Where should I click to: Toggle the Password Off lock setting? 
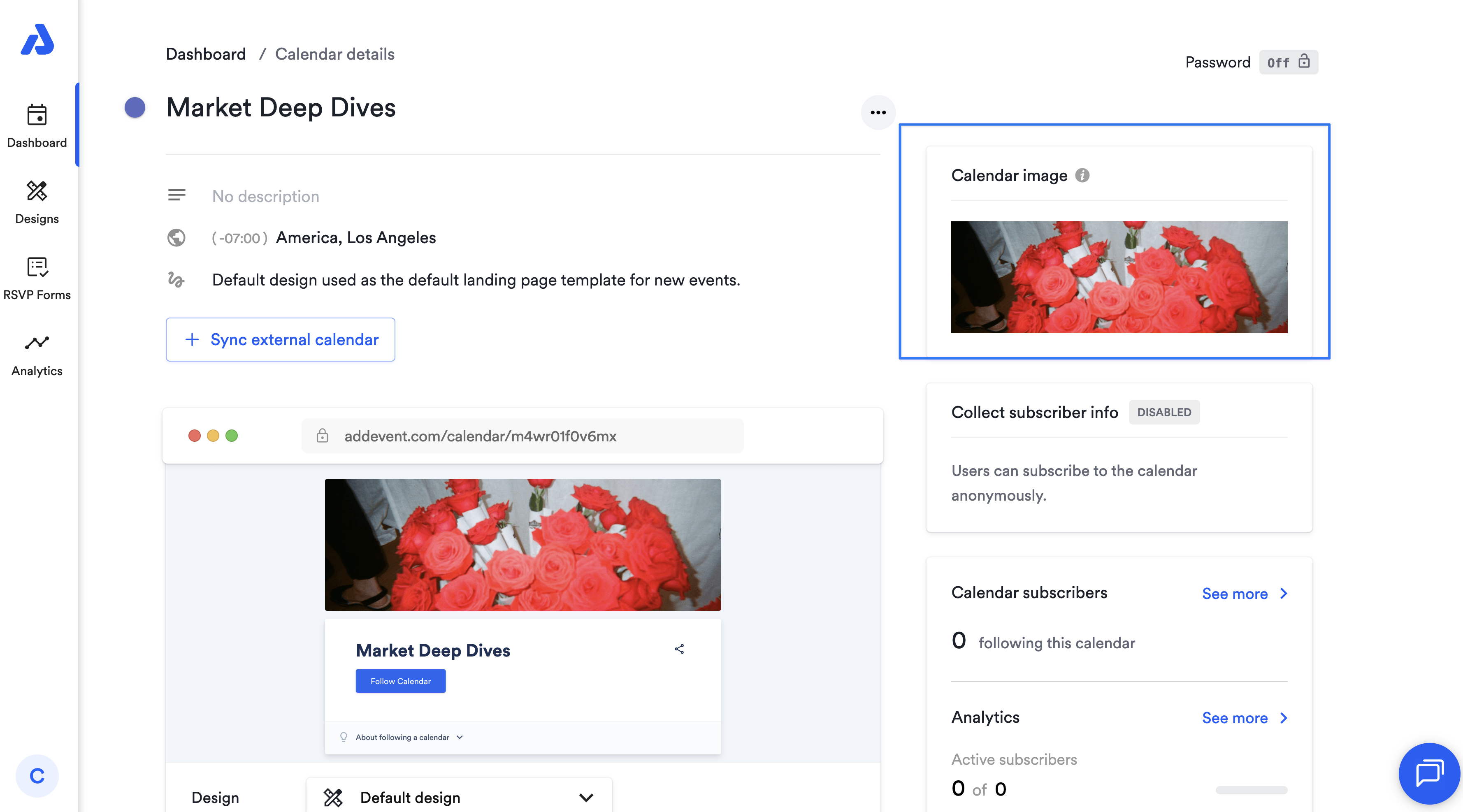1288,62
